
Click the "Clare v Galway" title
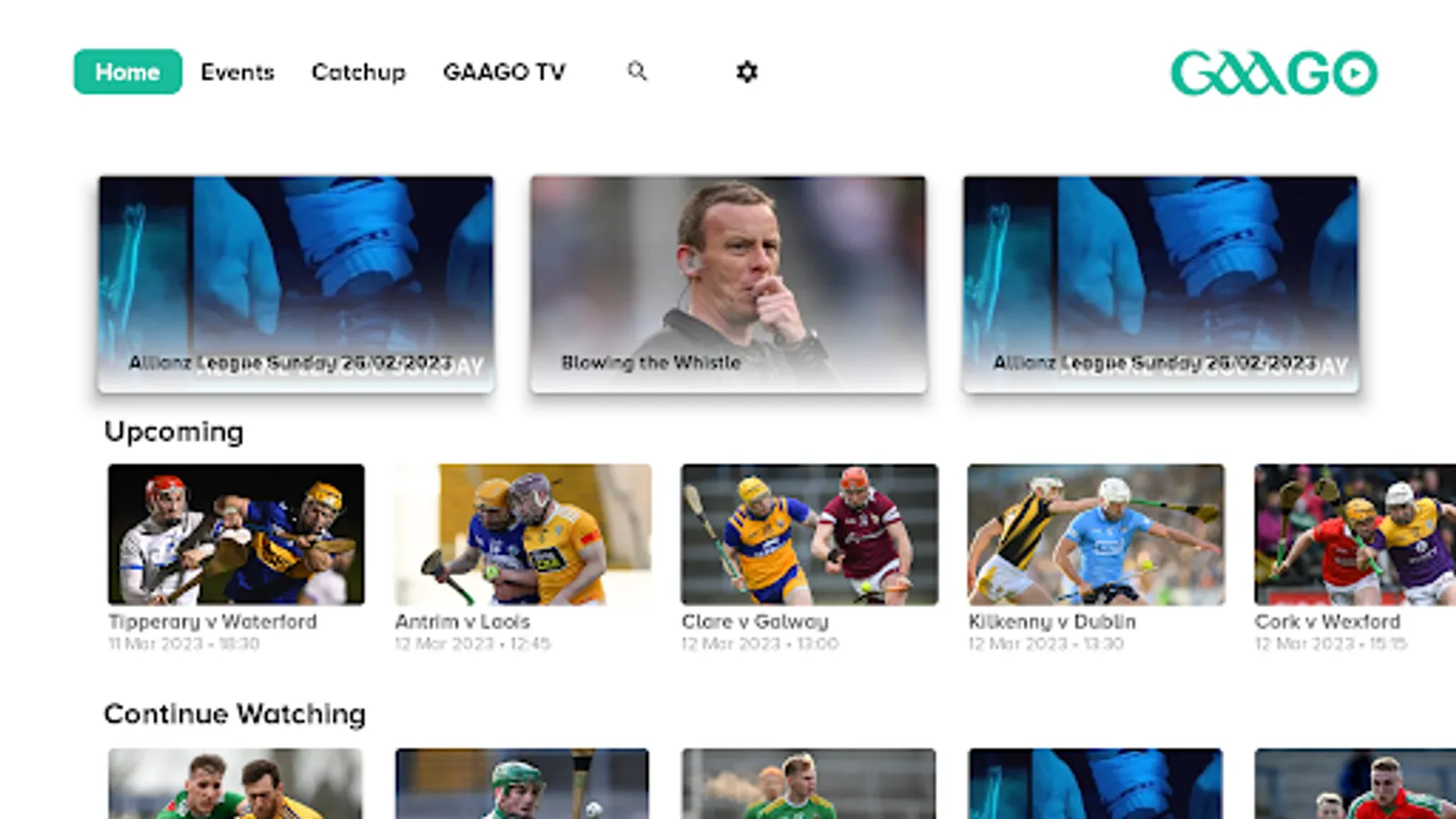[x=755, y=622]
